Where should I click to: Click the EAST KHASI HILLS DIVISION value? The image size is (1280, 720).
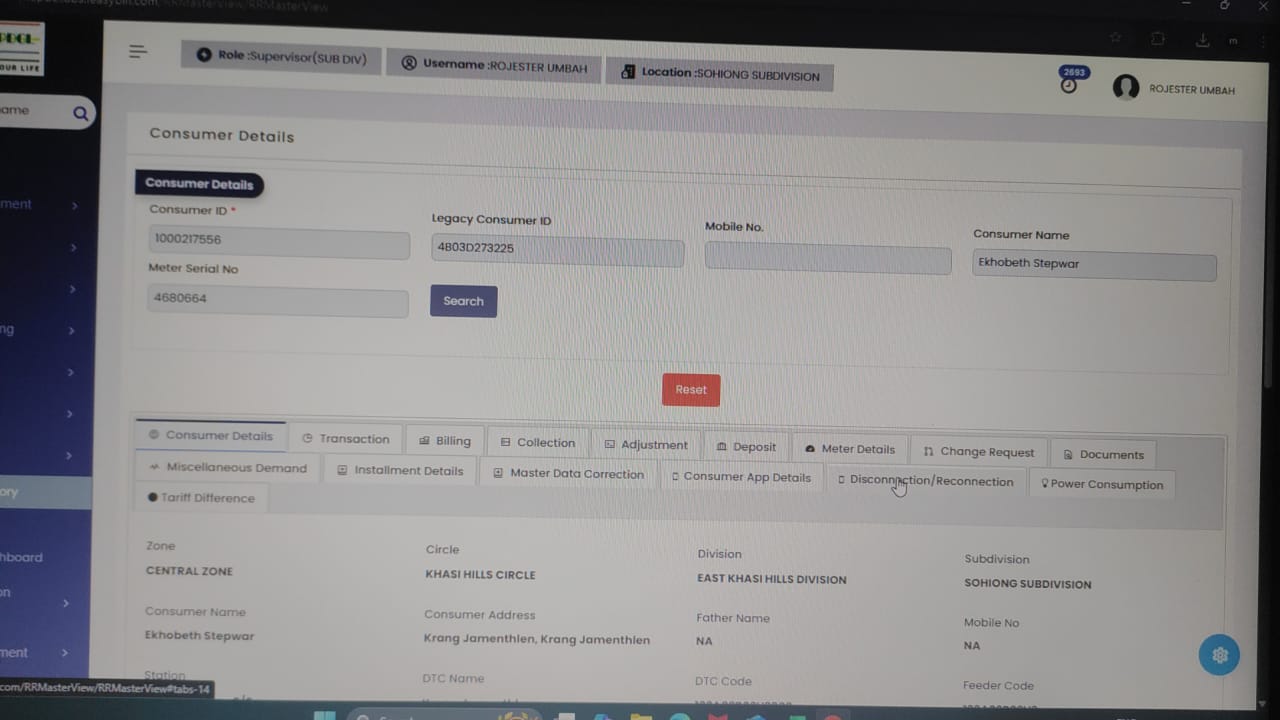[x=772, y=579]
